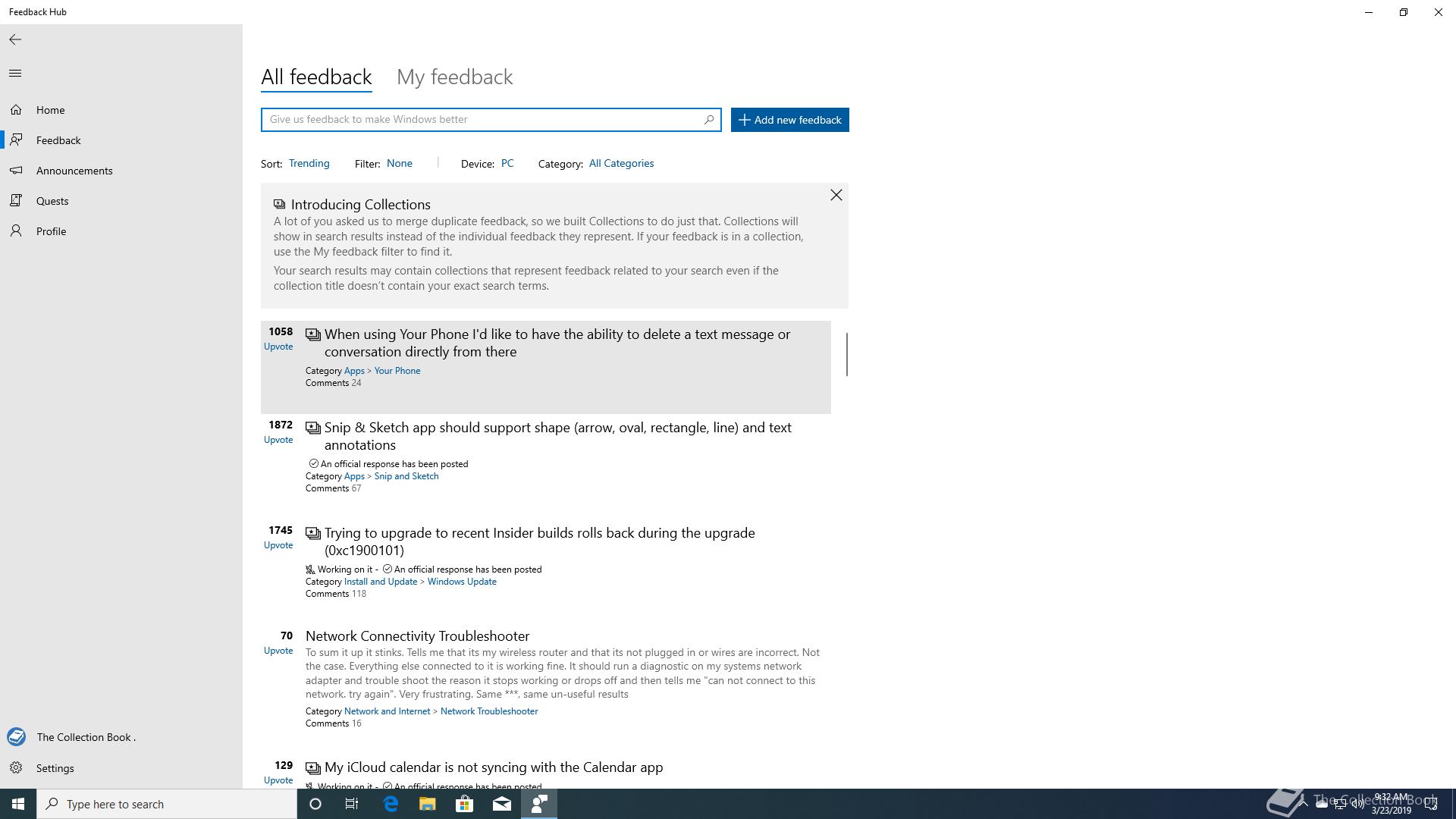Click Add new feedback button
This screenshot has width=1456, height=819.
(789, 120)
